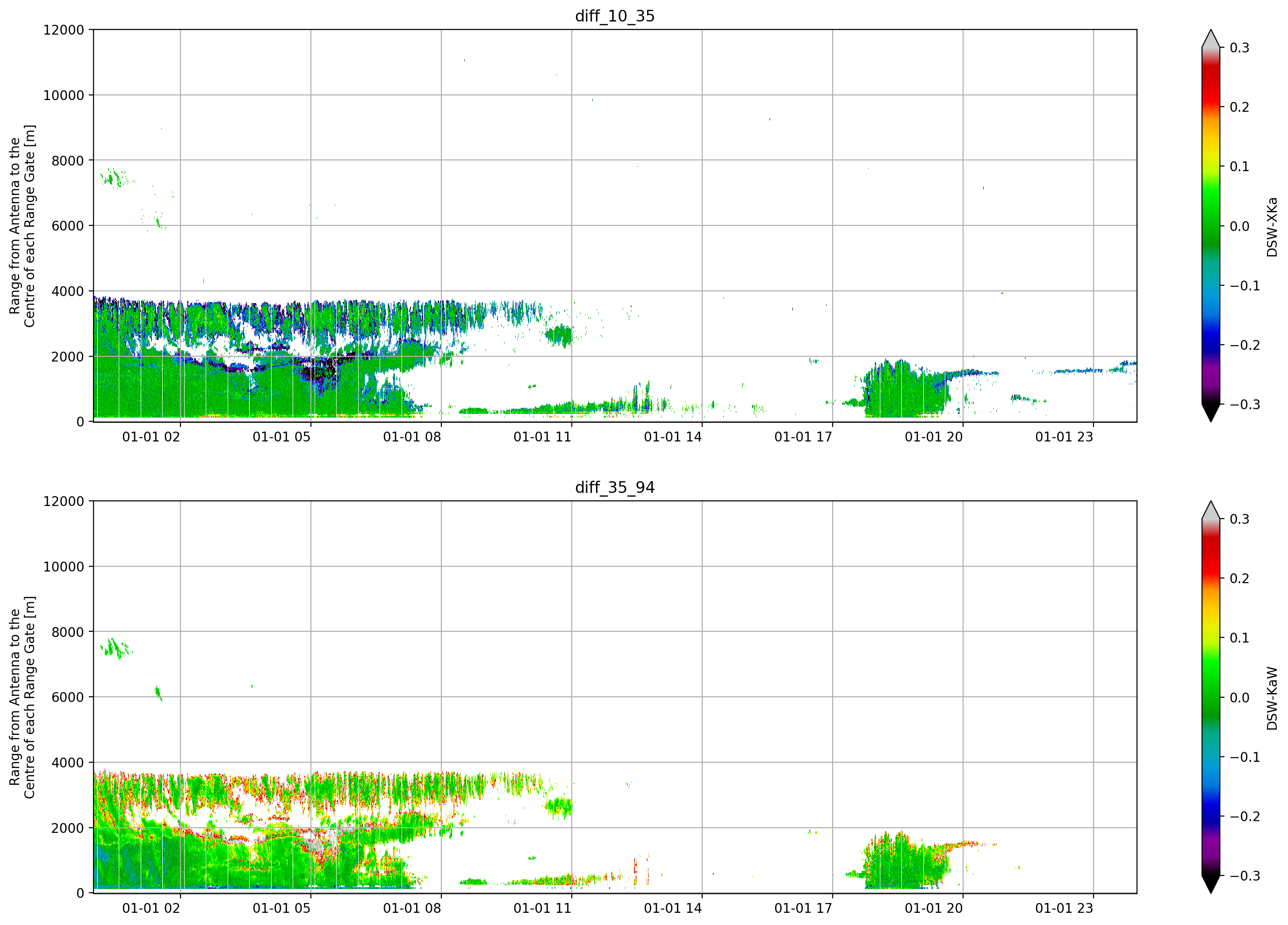
Task: Select the "DSW-XKa" colorbar label
Action: [x=1272, y=227]
